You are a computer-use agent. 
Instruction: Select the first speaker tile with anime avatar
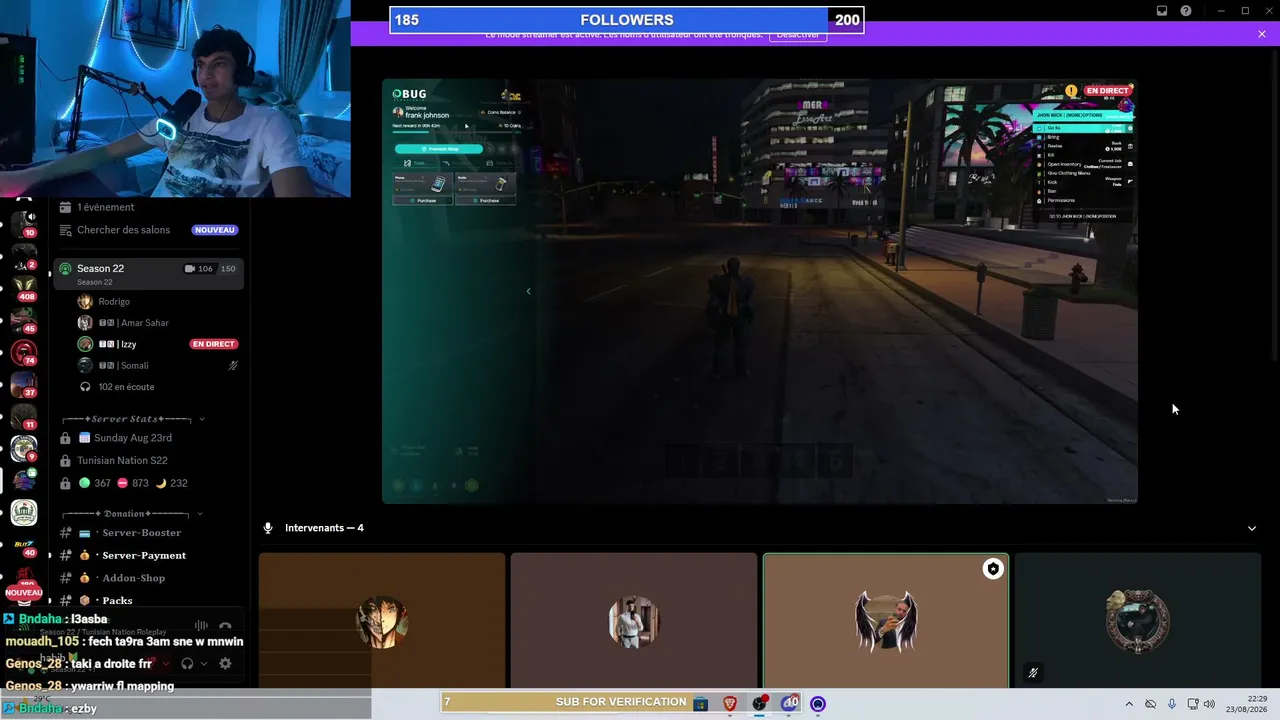coord(382,621)
